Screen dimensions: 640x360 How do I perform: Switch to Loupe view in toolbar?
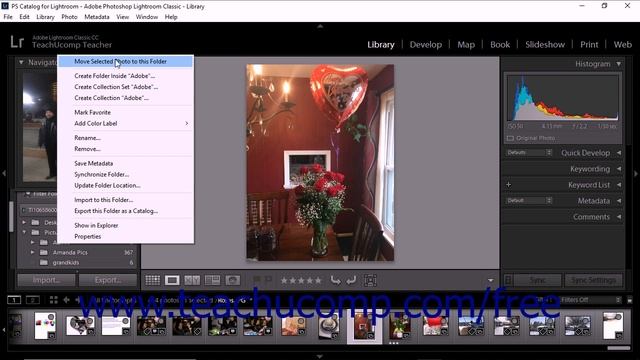pyautogui.click(x=172, y=280)
